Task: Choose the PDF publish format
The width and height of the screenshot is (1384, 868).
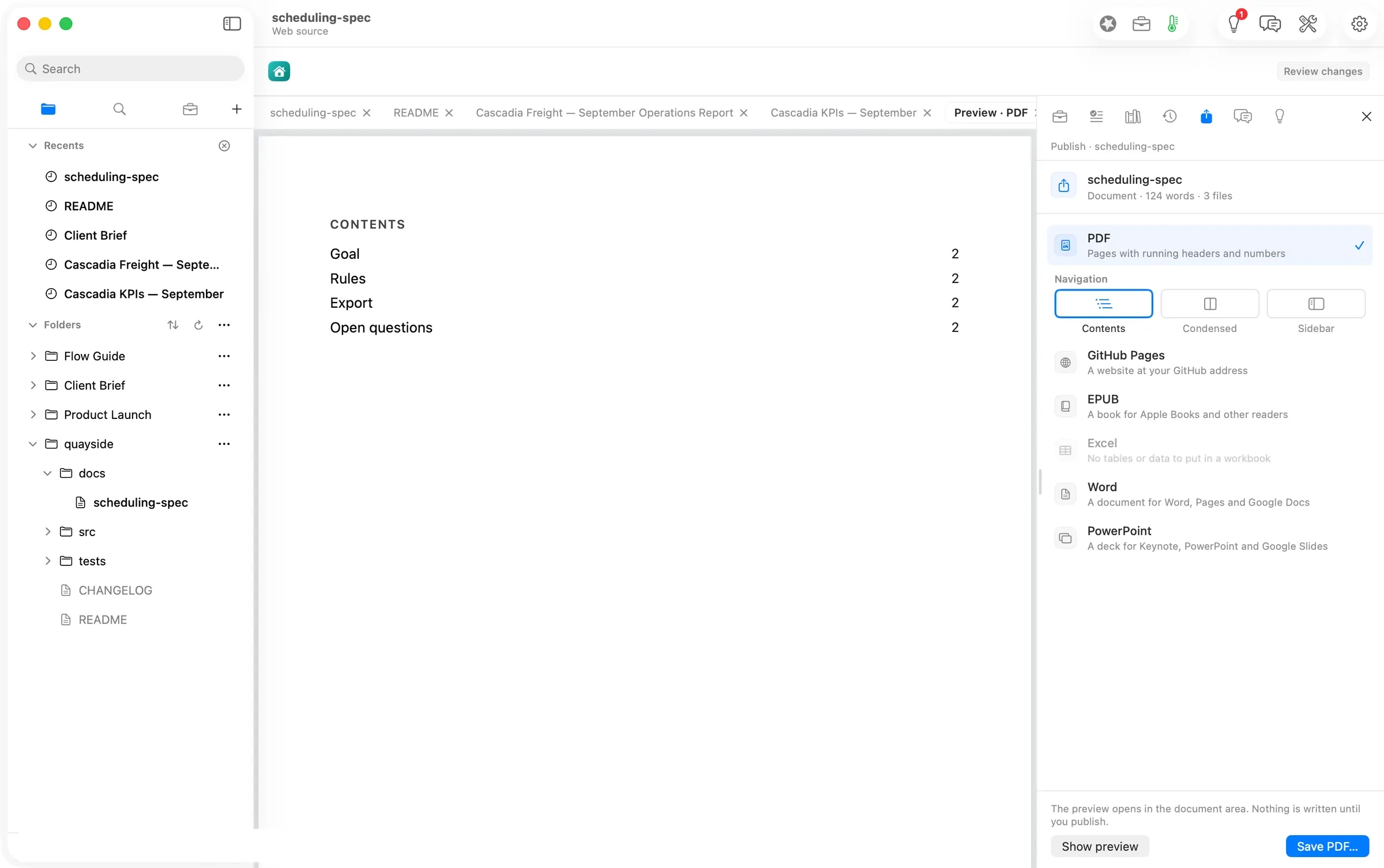Action: click(1209, 246)
